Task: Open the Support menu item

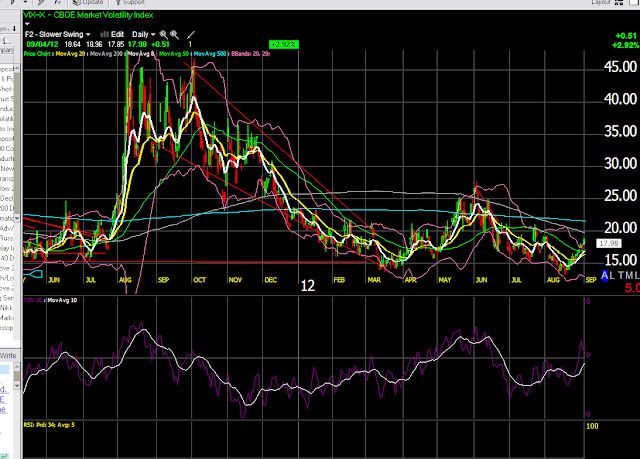Action: (129, 2)
